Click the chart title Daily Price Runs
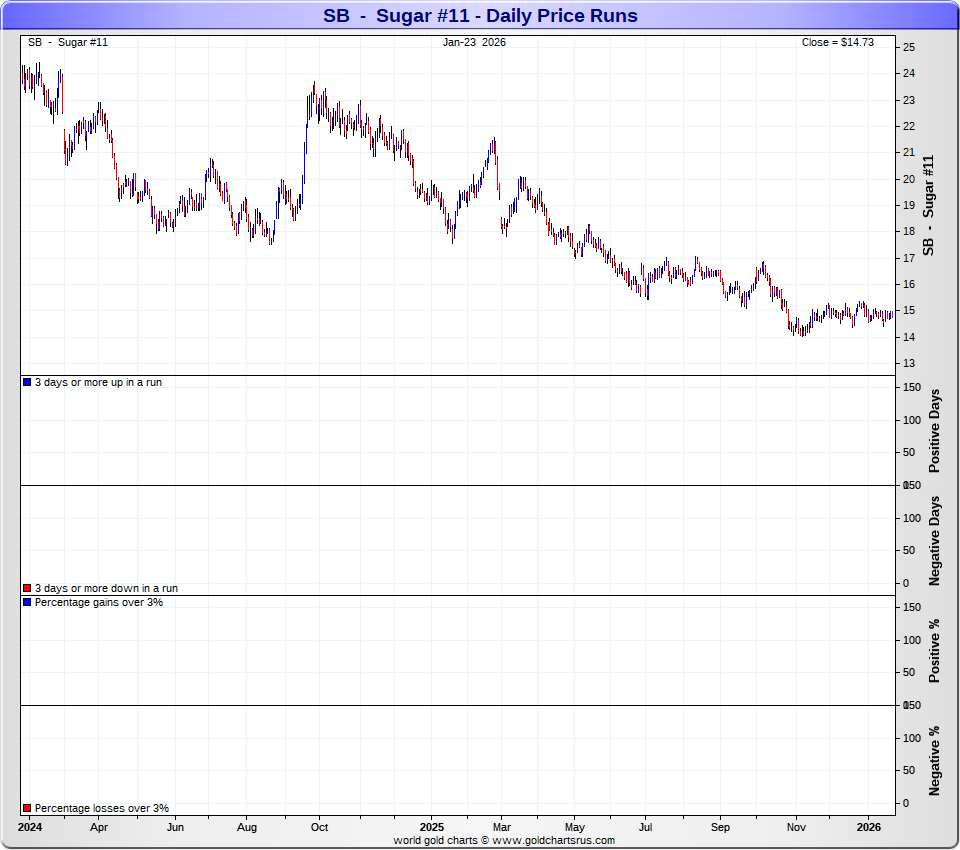 (480, 16)
